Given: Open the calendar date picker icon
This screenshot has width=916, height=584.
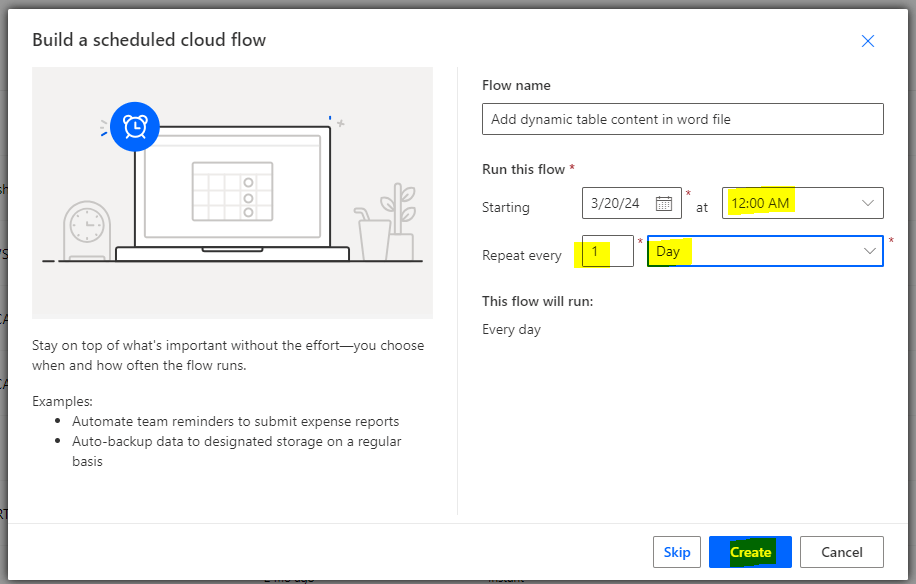Looking at the screenshot, I should pos(664,203).
